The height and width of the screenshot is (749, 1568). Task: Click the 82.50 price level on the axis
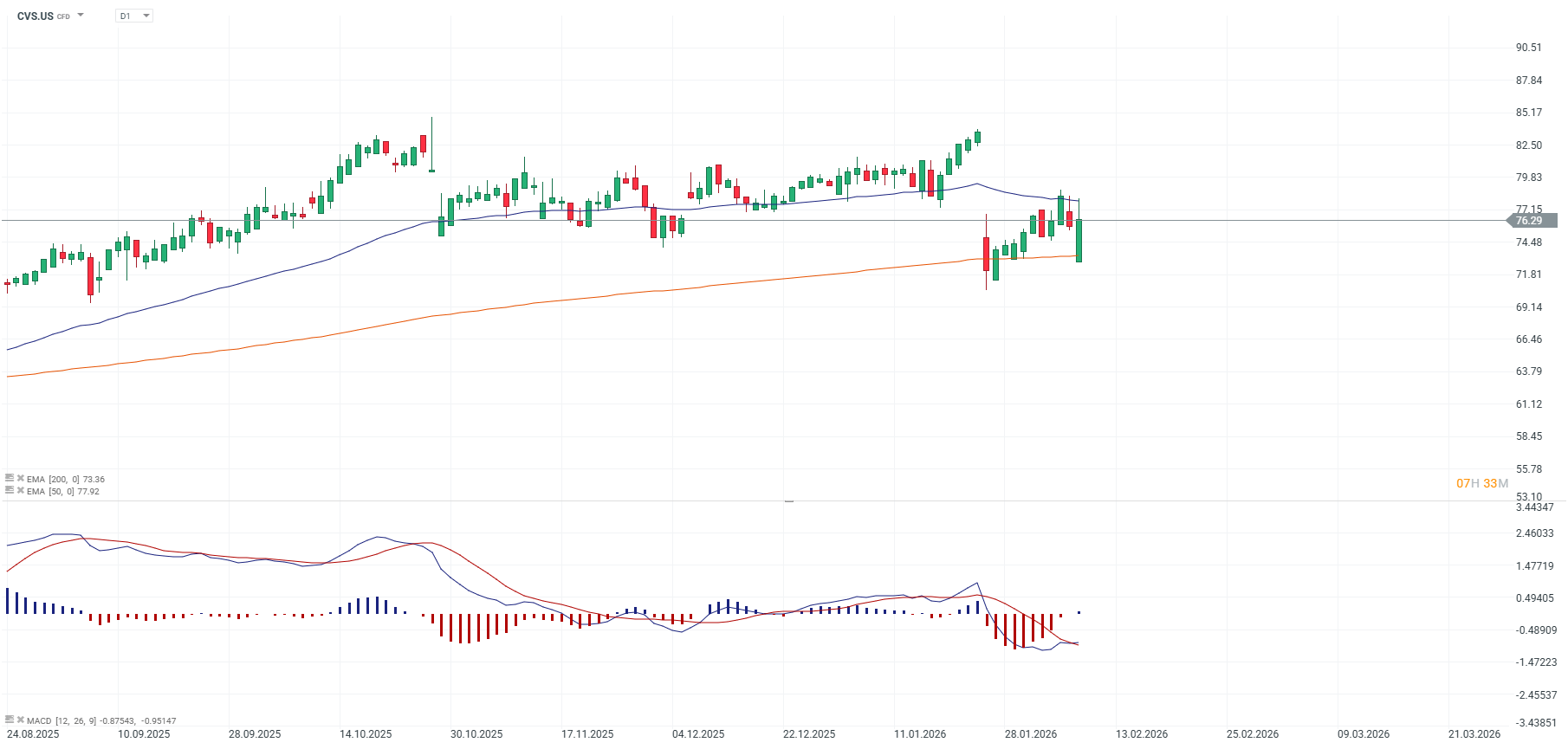click(1529, 145)
